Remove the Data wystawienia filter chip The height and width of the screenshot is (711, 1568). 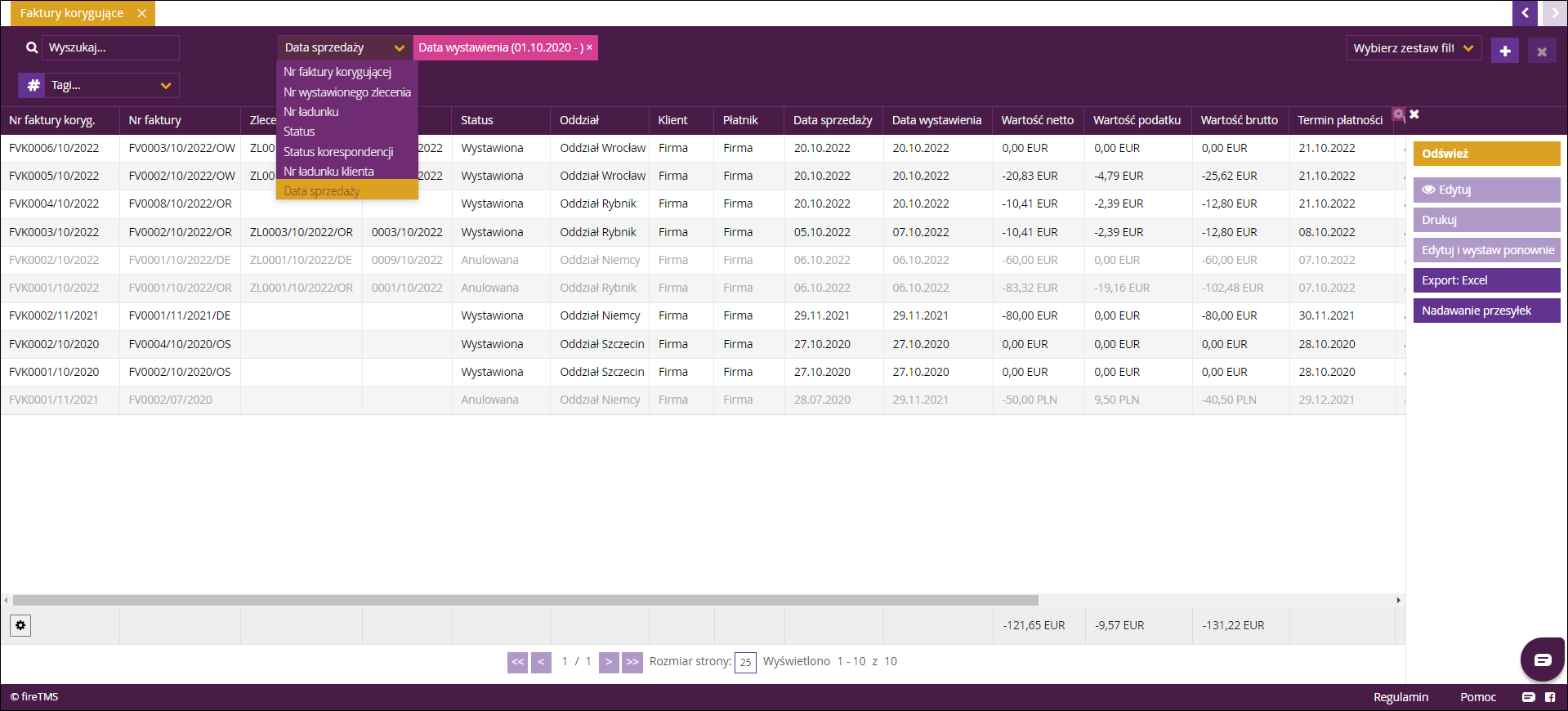589,47
